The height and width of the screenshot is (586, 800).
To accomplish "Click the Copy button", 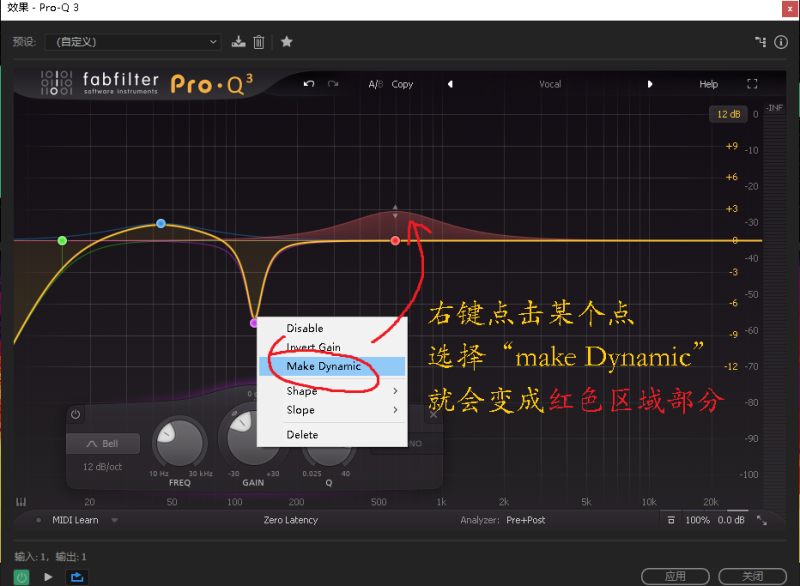I will coord(403,84).
